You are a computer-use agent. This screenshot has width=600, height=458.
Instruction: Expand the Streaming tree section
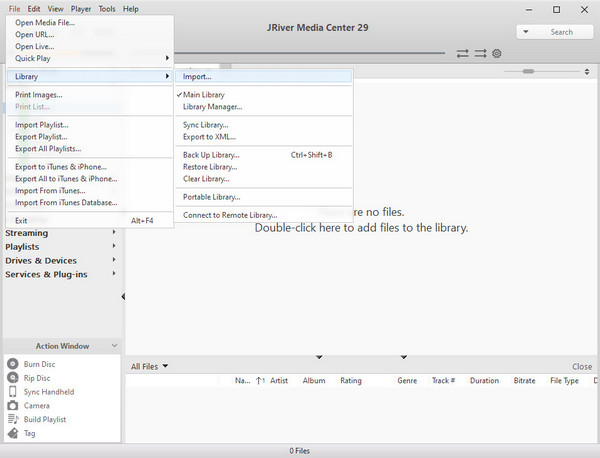click(x=114, y=232)
